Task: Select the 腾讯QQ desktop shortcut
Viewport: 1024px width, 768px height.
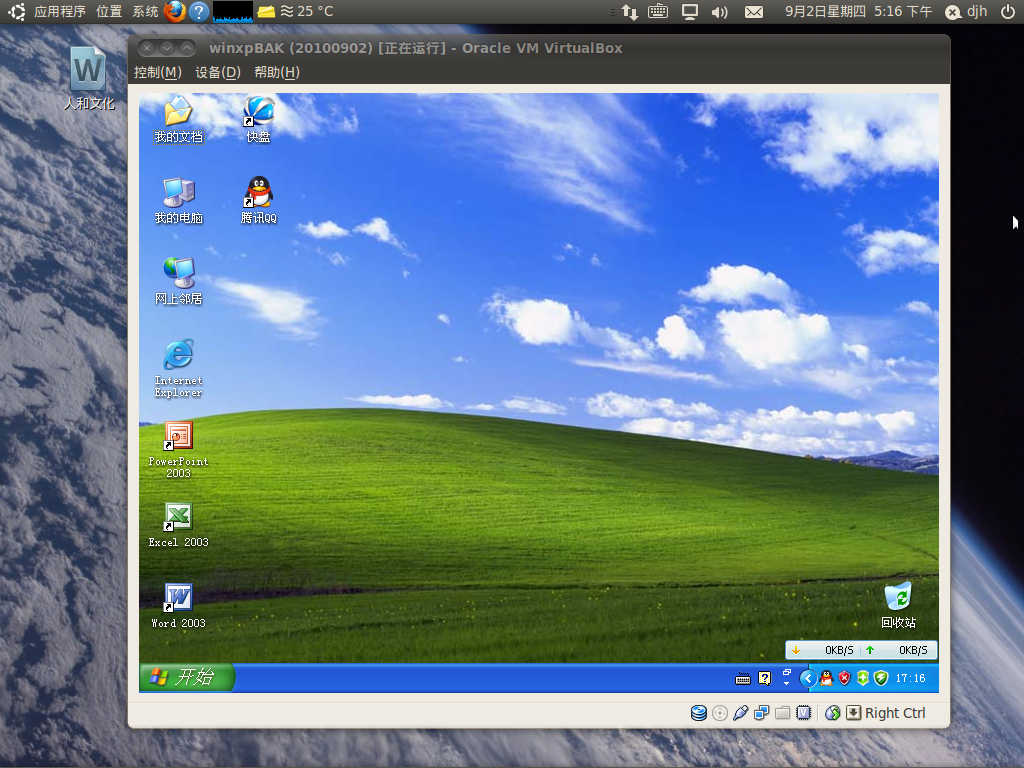Action: (259, 200)
